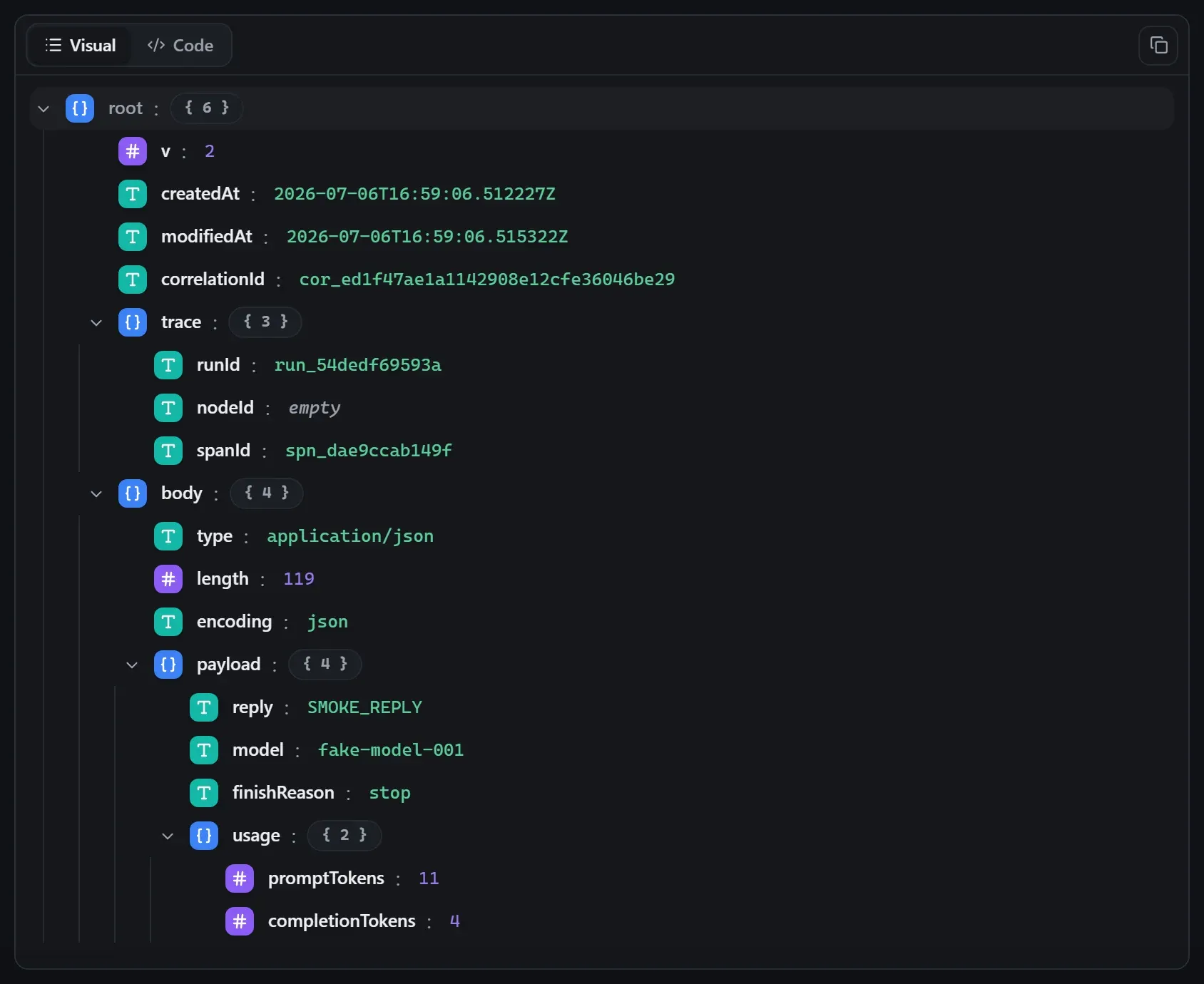Select the completionTokens key label
1204x984 pixels.
(x=342, y=921)
